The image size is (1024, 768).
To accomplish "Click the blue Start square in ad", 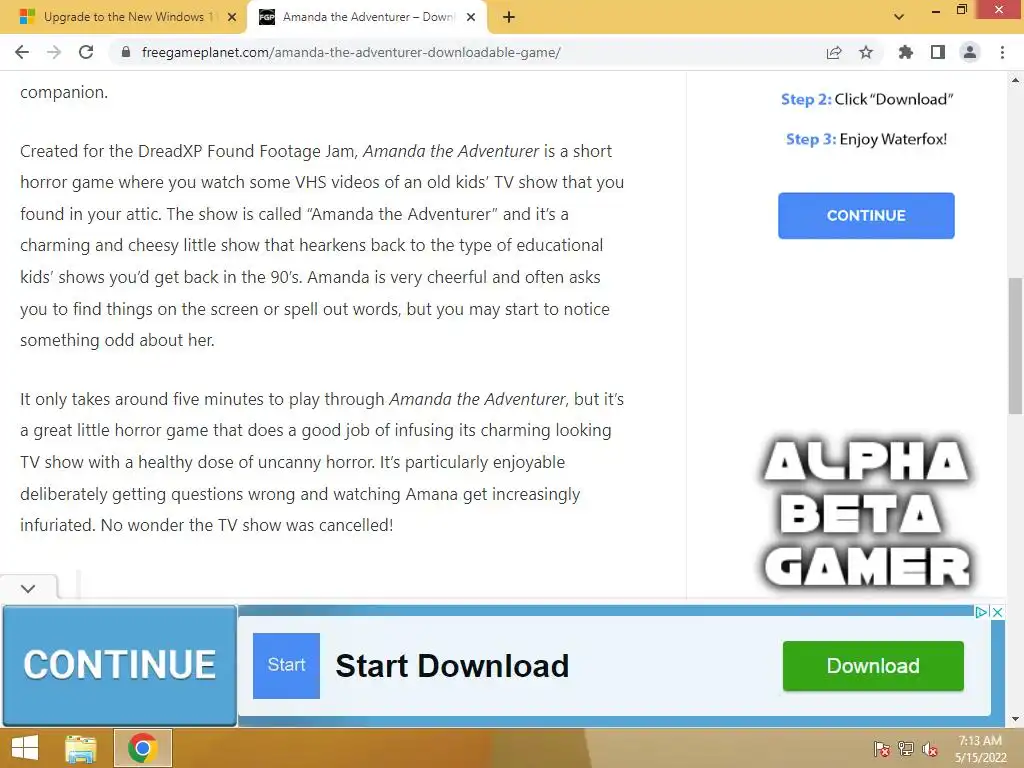I will click(286, 665).
